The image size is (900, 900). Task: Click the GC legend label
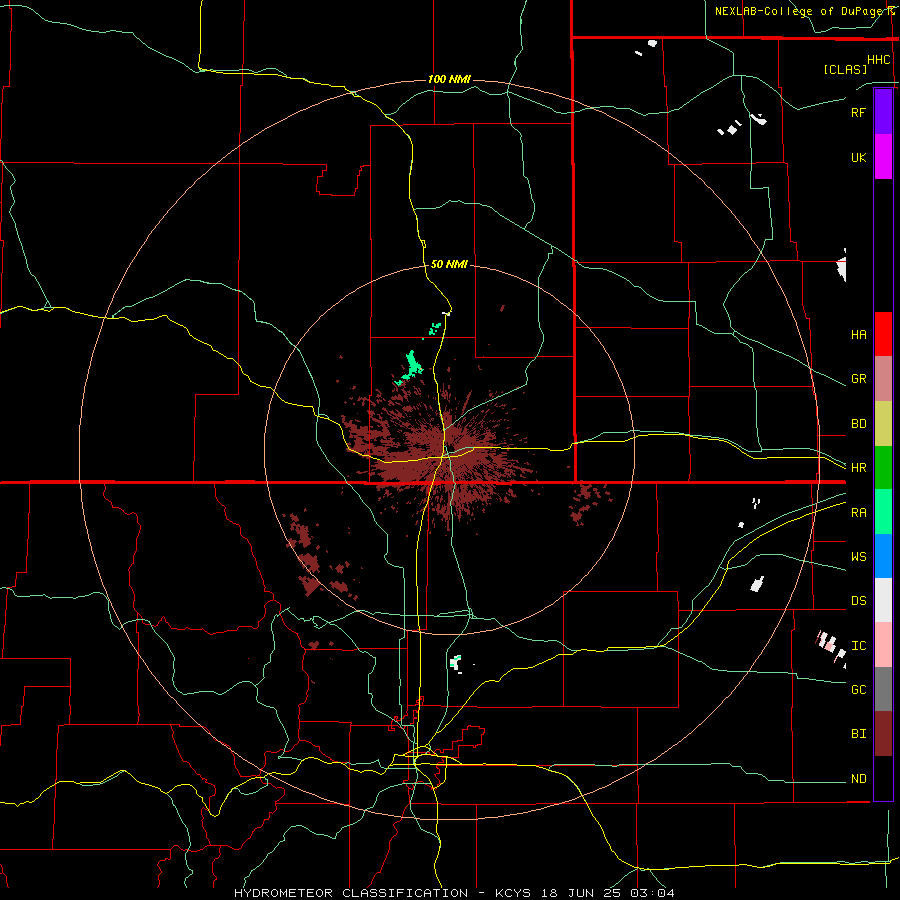point(858,689)
